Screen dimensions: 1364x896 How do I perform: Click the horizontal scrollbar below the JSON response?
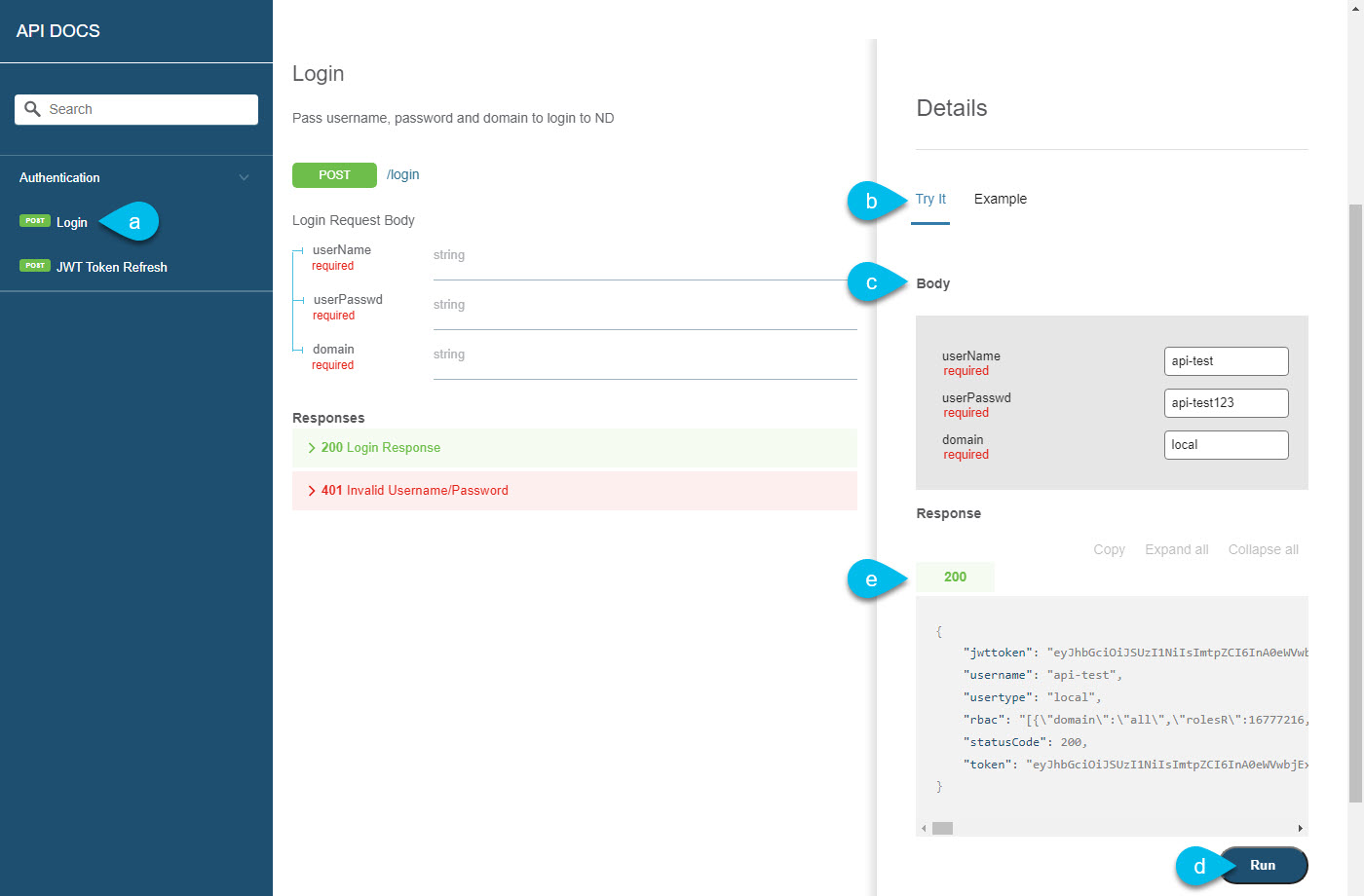[941, 827]
